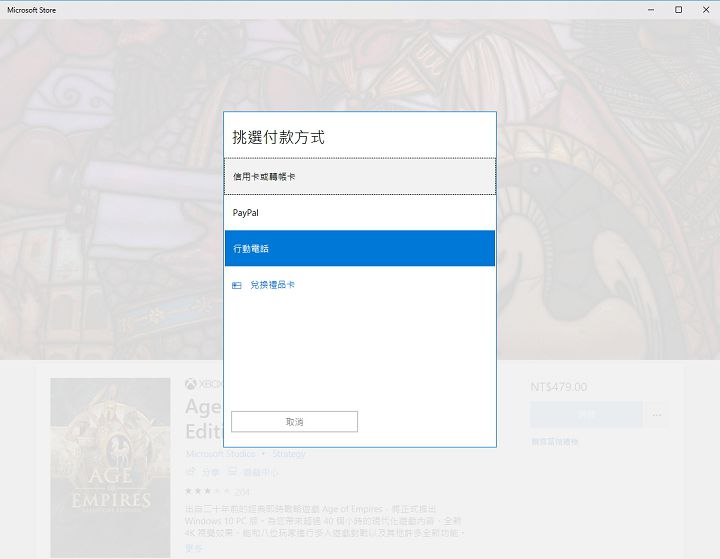
Task: Click the gift card icon
Action: [x=236, y=286]
